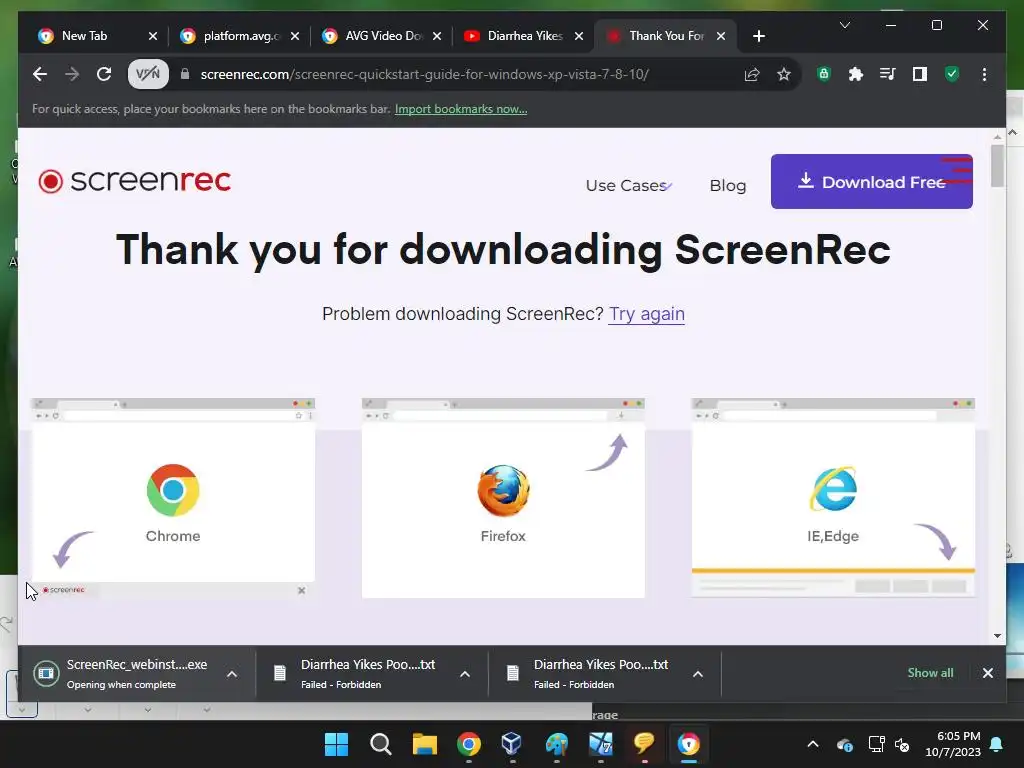
Task: Open Windows Search from taskbar
Action: (x=380, y=744)
